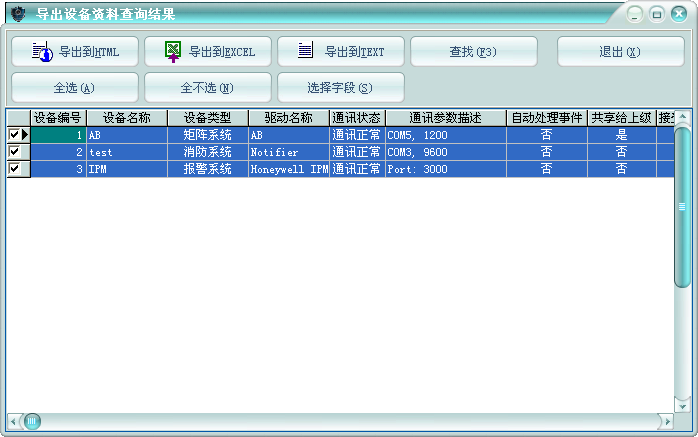The image size is (698, 437).
Task: Click the shield app icon in title bar
Action: (x=17, y=14)
